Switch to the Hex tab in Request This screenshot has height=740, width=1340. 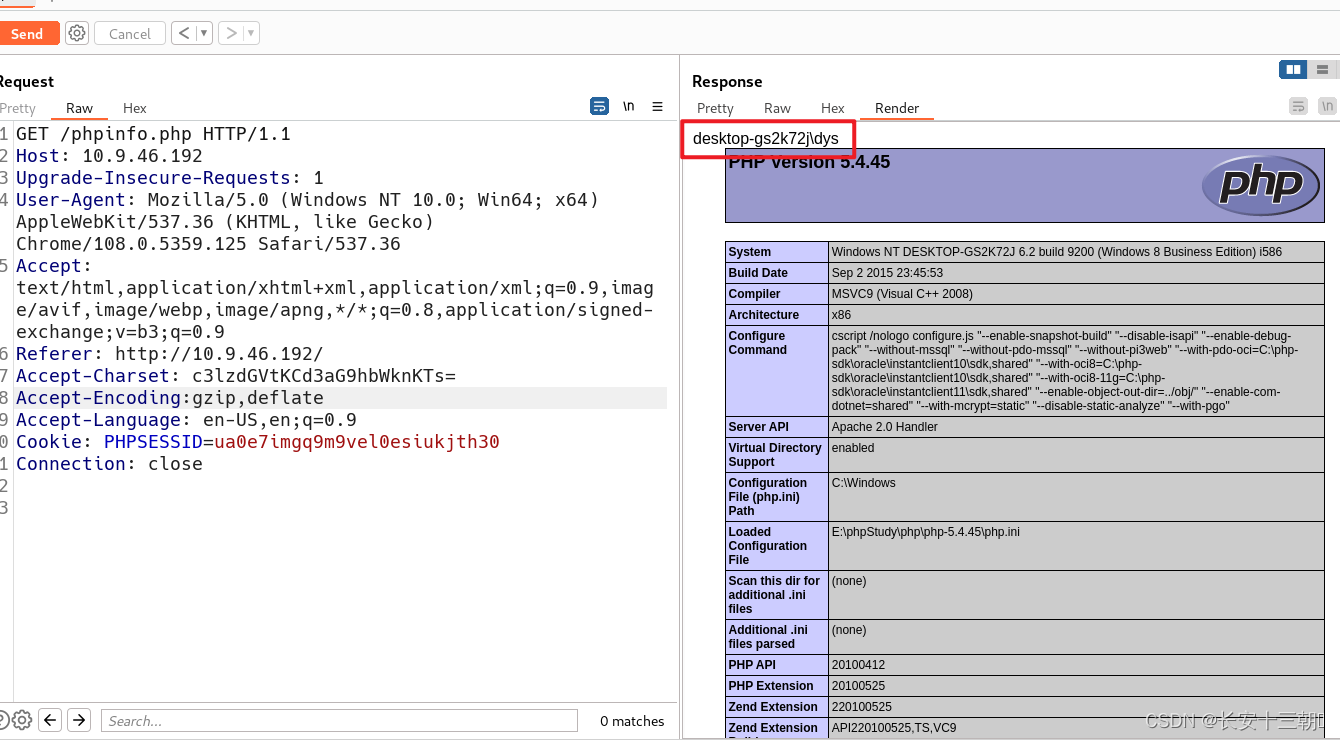pos(134,108)
